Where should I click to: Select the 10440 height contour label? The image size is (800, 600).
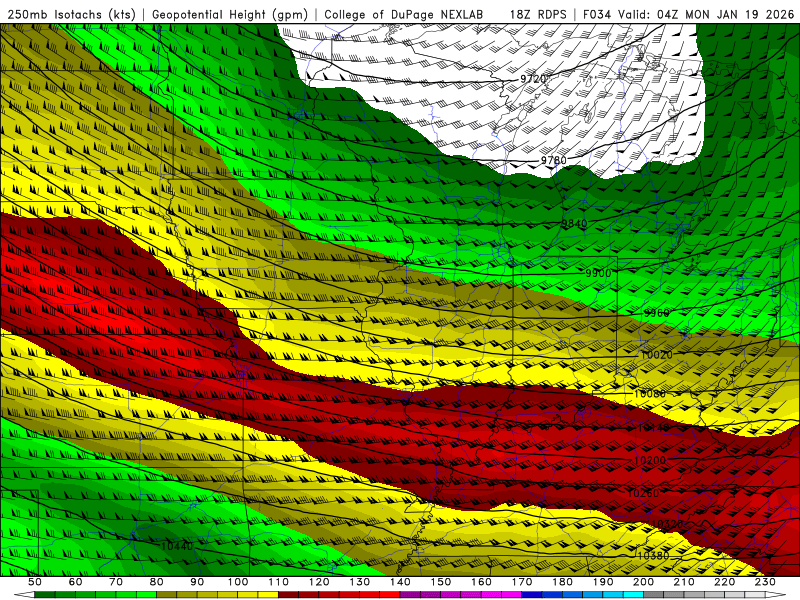(x=177, y=546)
